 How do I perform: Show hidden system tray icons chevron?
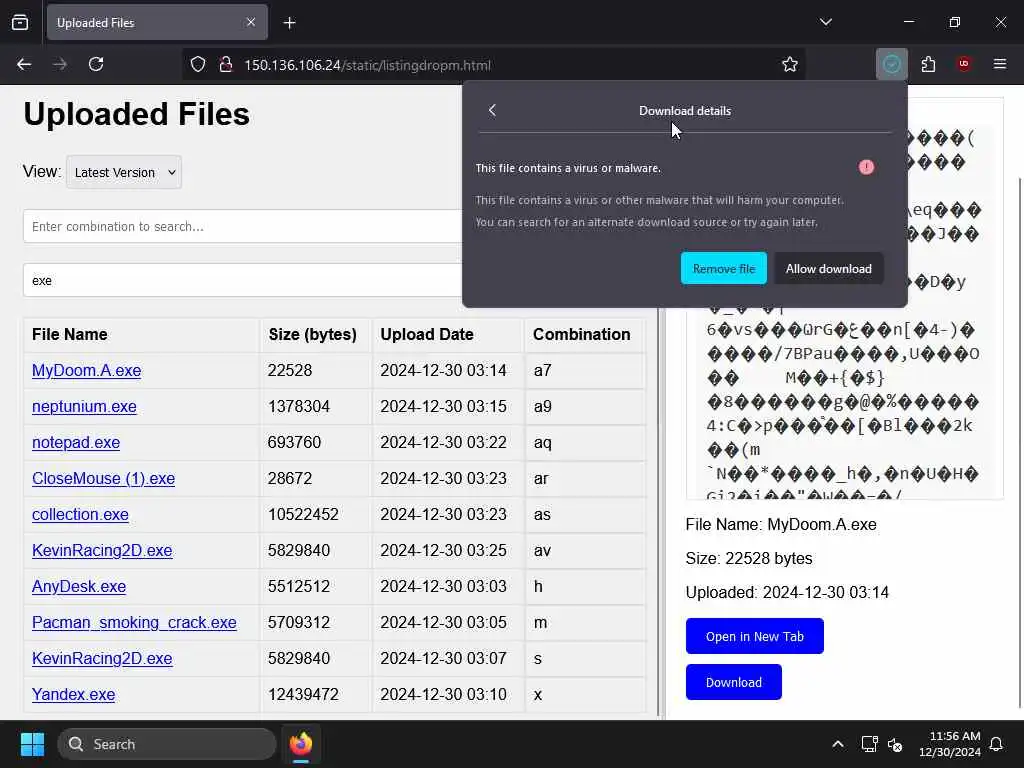(838, 744)
